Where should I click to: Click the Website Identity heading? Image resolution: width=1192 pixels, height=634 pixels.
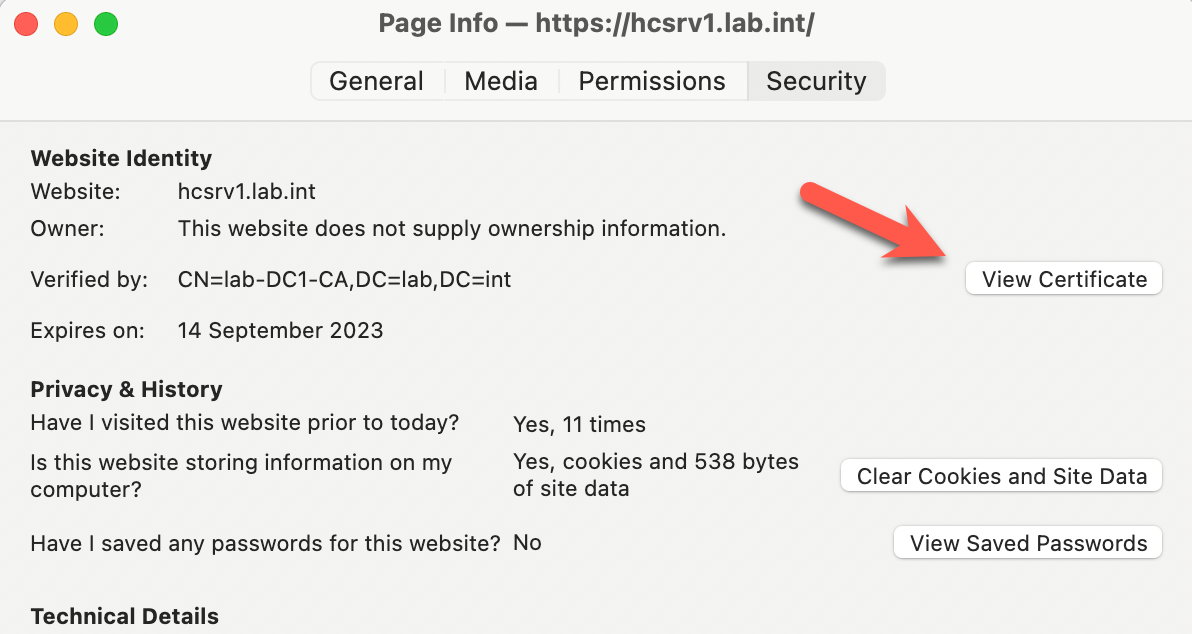click(x=121, y=158)
